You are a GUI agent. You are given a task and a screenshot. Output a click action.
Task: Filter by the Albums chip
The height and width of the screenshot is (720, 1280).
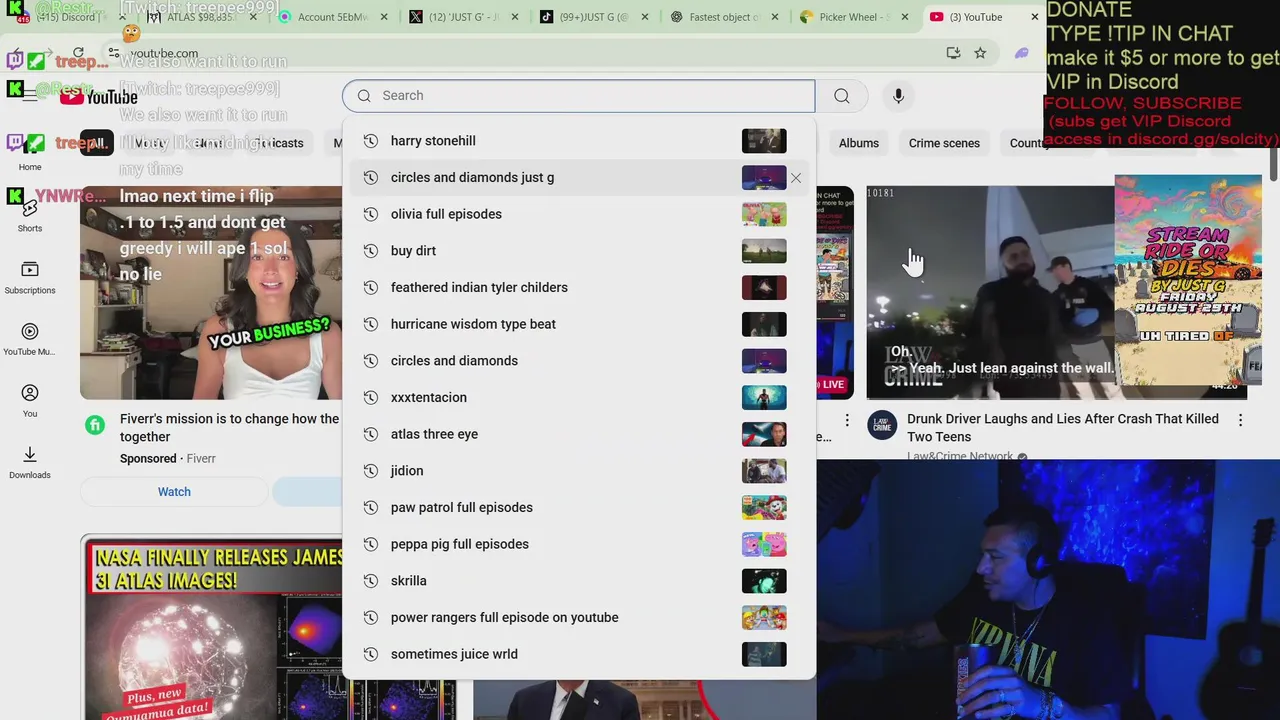pos(858,143)
